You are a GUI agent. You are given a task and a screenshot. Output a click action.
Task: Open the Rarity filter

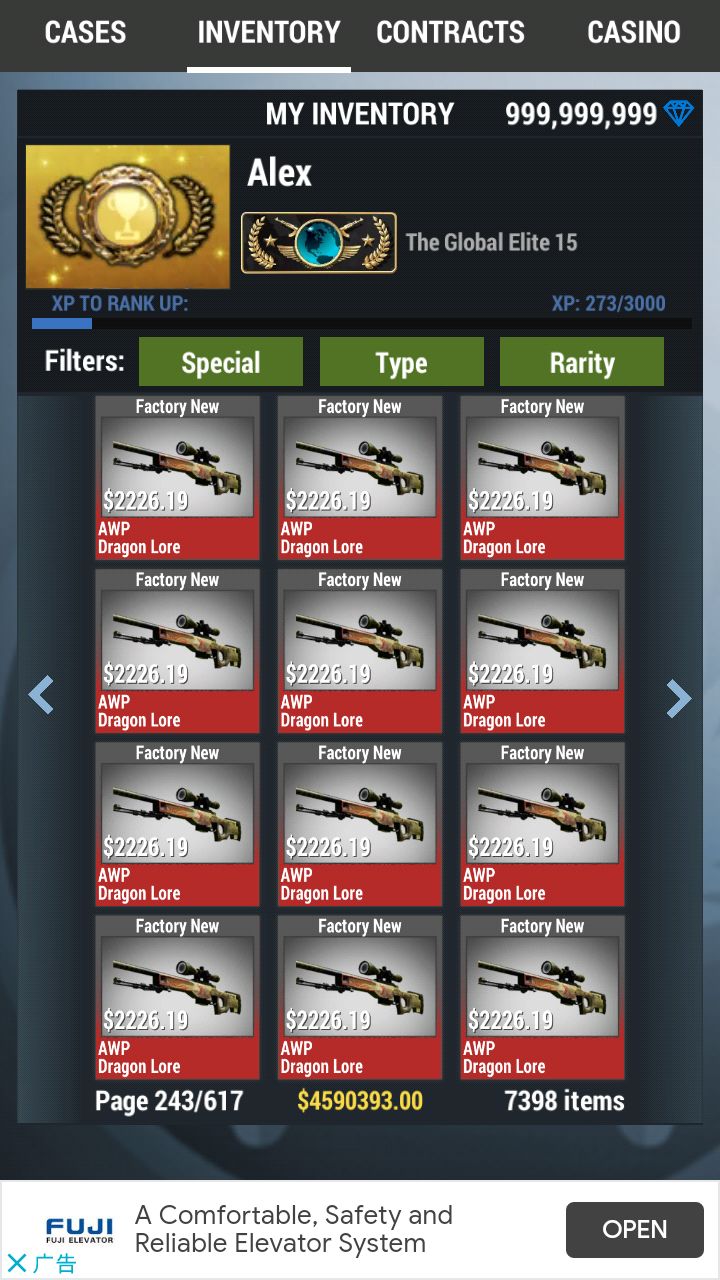[582, 362]
